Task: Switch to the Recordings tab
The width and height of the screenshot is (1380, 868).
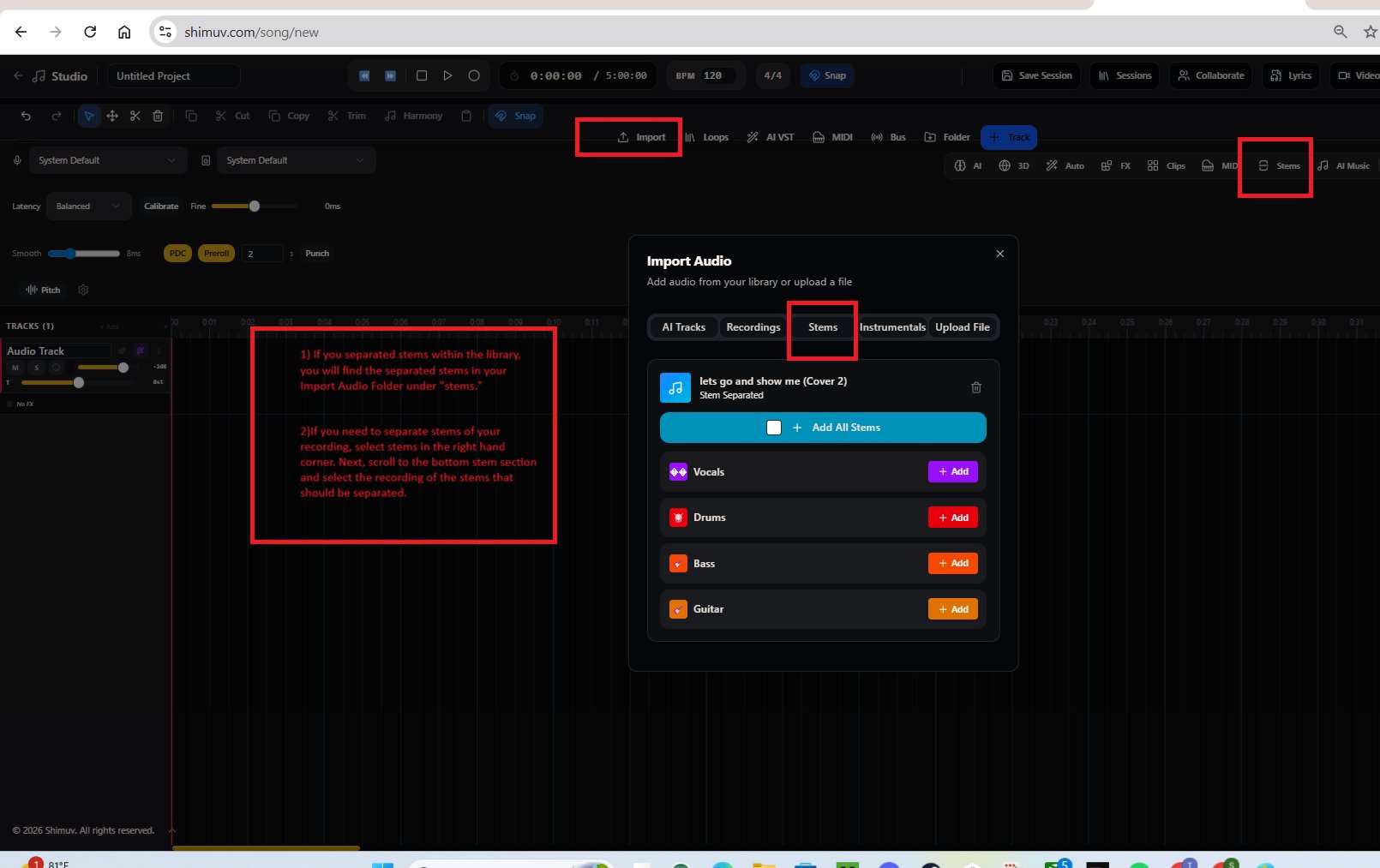Action: pyautogui.click(x=753, y=326)
